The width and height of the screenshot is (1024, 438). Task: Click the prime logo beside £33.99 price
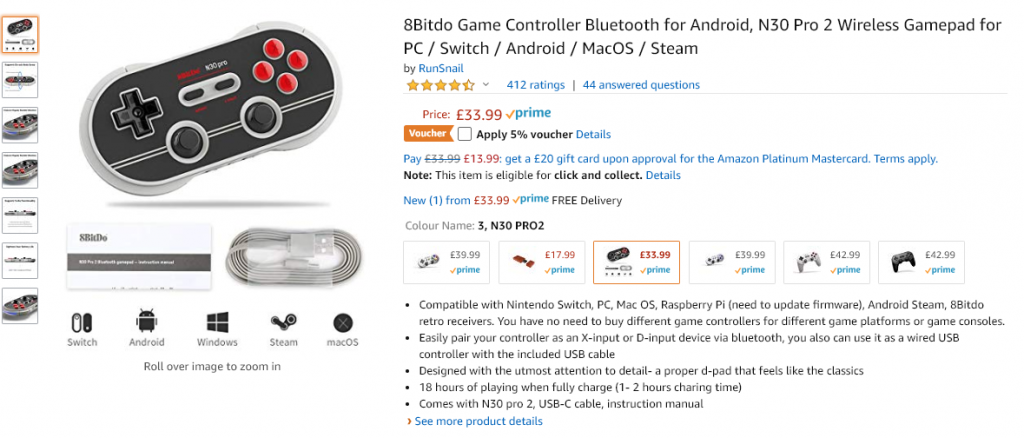pos(528,114)
